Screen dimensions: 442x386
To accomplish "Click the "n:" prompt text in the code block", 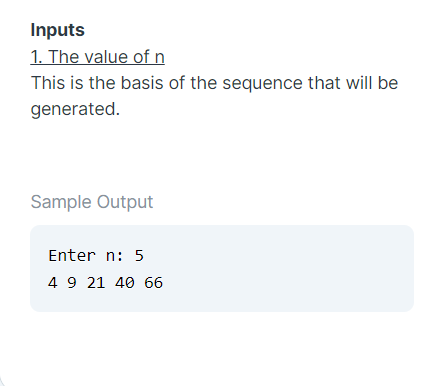I will click(x=115, y=256).
